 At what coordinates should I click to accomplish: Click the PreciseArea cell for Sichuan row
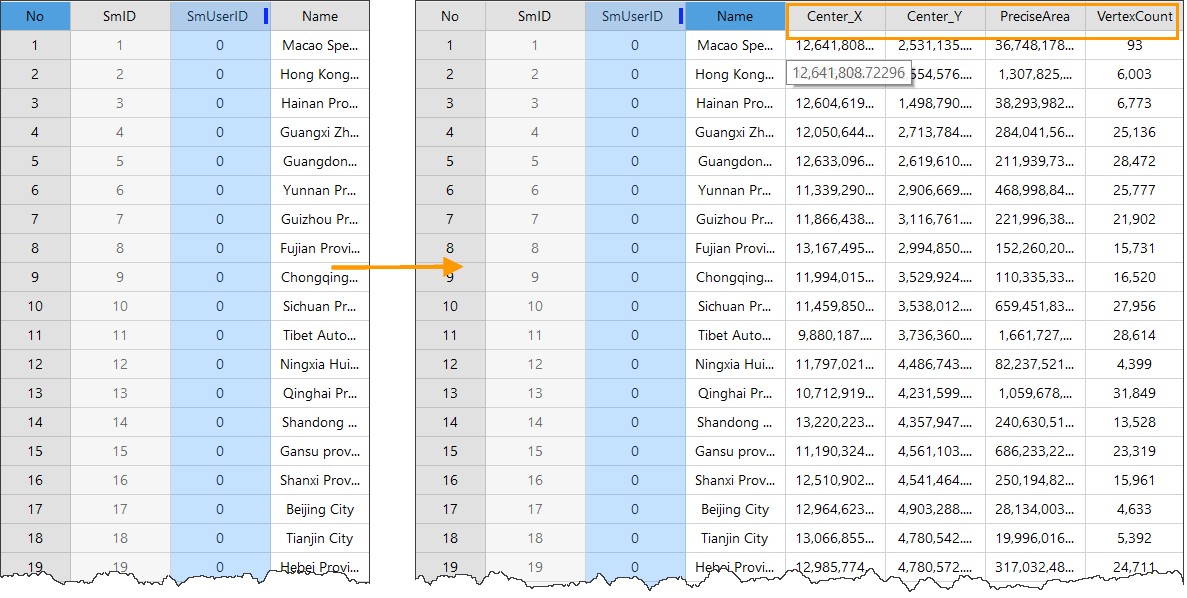[x=1035, y=307]
